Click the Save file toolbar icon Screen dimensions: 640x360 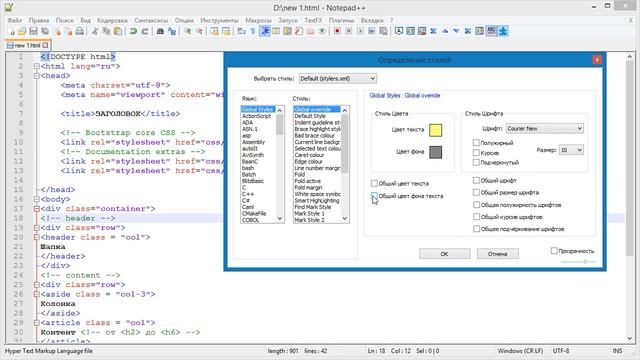pyautogui.click(x=33, y=31)
